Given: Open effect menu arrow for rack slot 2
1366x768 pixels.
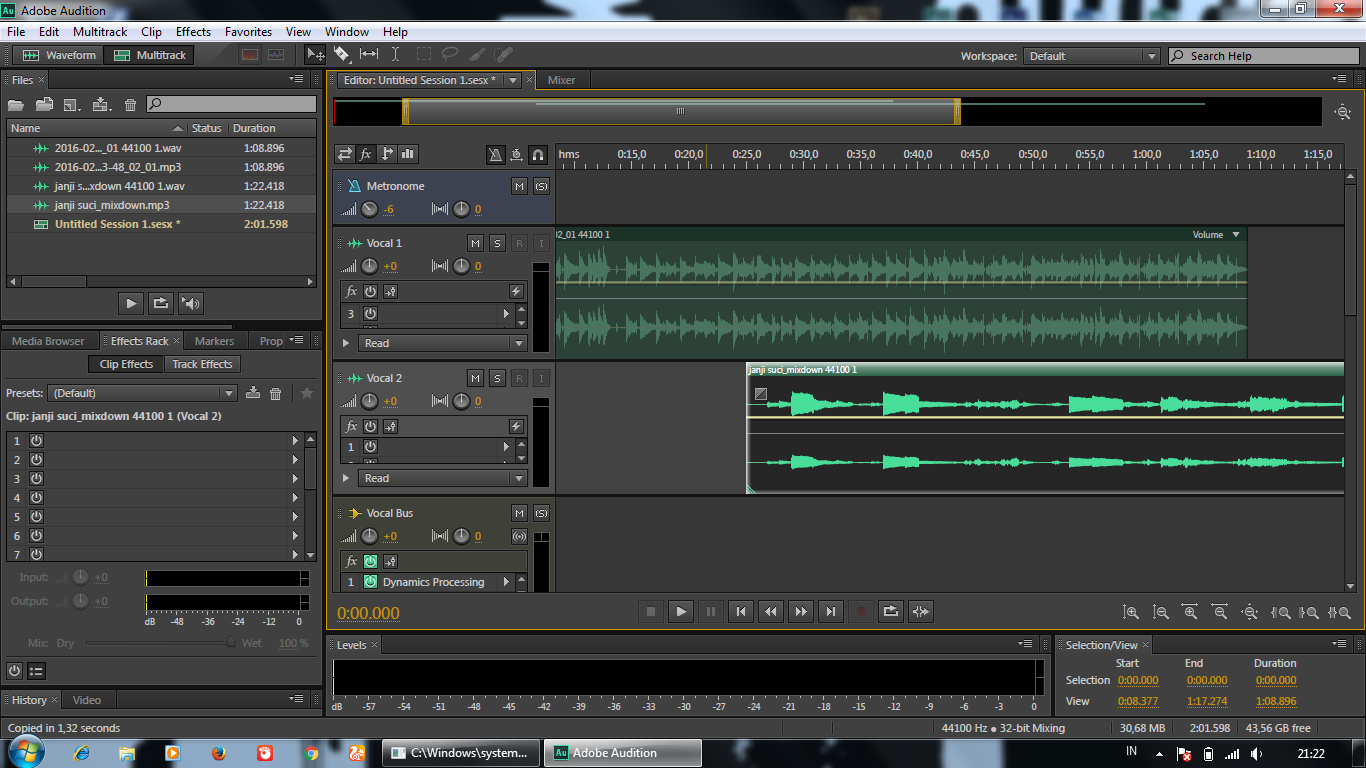Looking at the screenshot, I should point(295,460).
